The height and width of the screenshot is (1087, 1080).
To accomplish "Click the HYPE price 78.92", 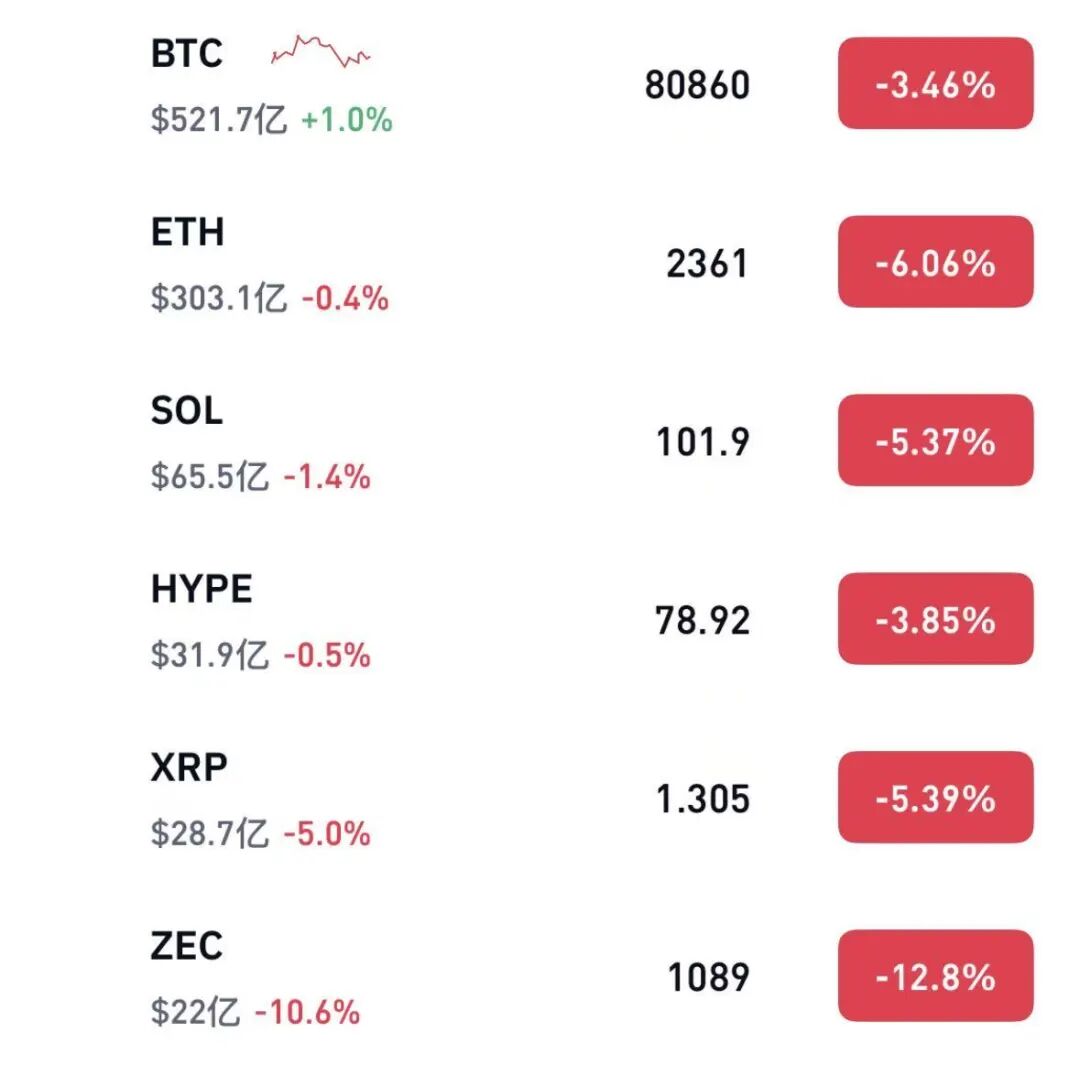I will click(x=703, y=620).
